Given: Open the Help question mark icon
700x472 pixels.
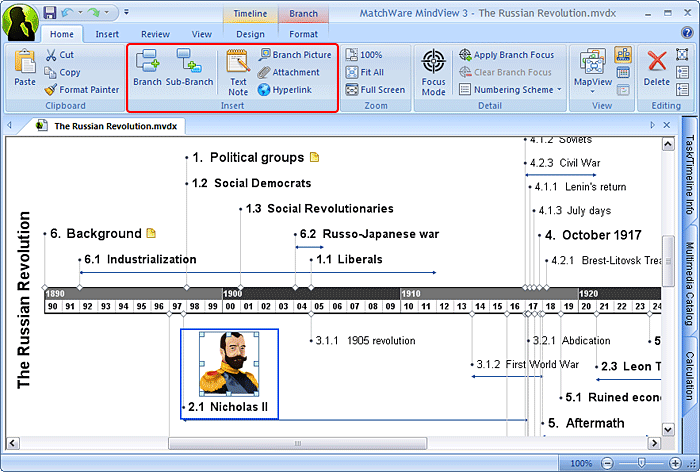Looking at the screenshot, I should coord(687,33).
